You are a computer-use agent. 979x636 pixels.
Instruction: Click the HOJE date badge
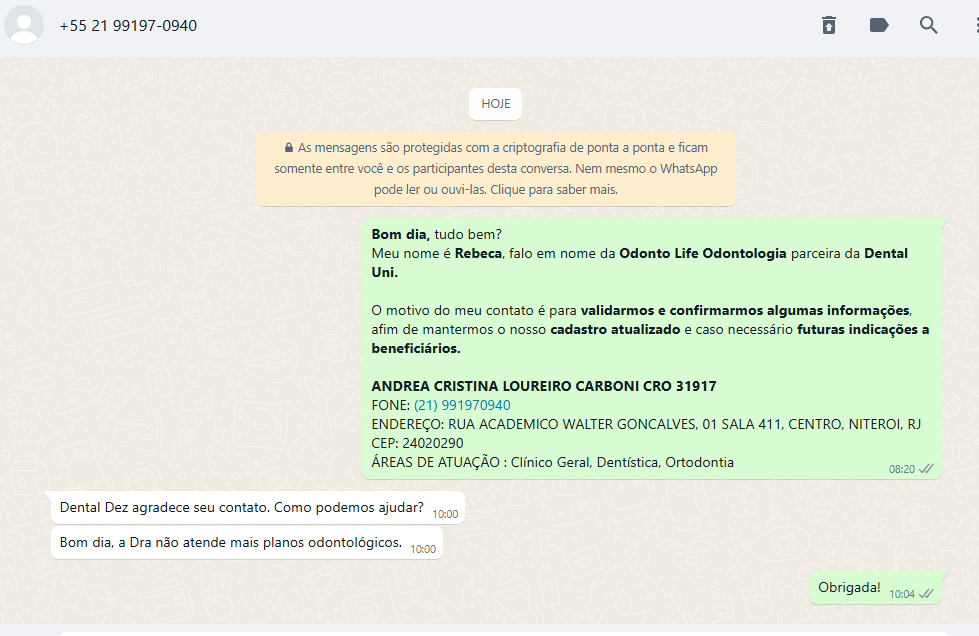pyautogui.click(x=496, y=104)
